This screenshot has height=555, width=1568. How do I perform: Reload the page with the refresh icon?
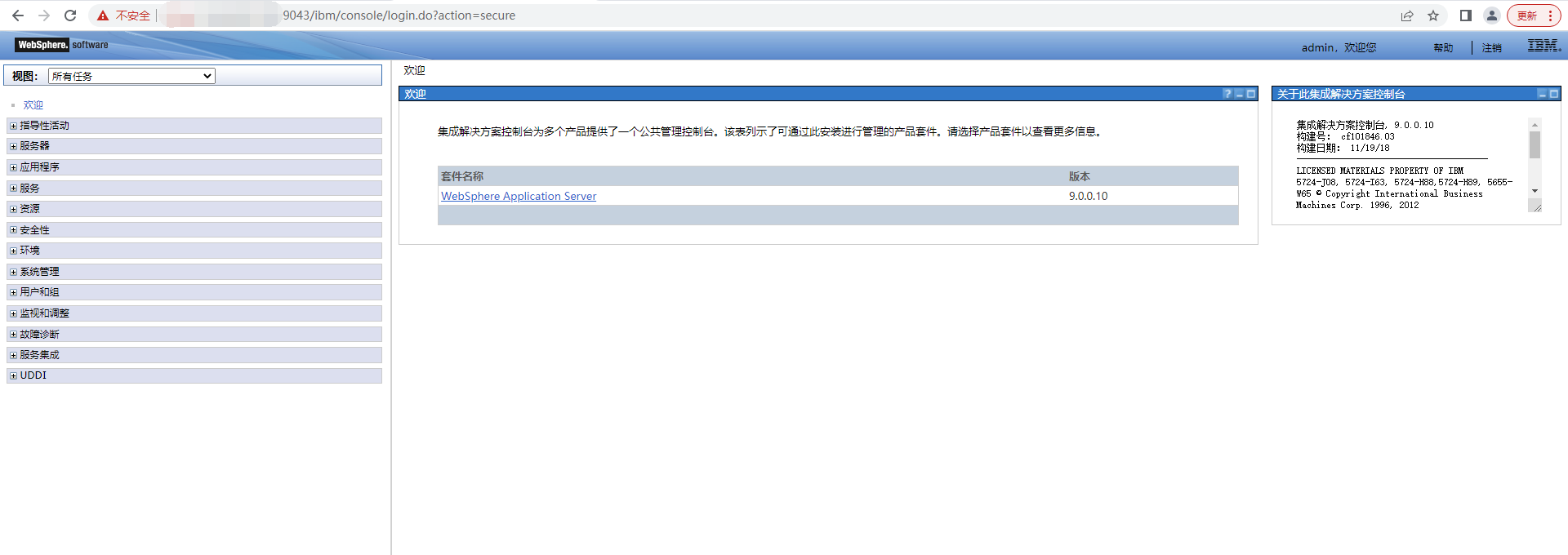point(70,16)
